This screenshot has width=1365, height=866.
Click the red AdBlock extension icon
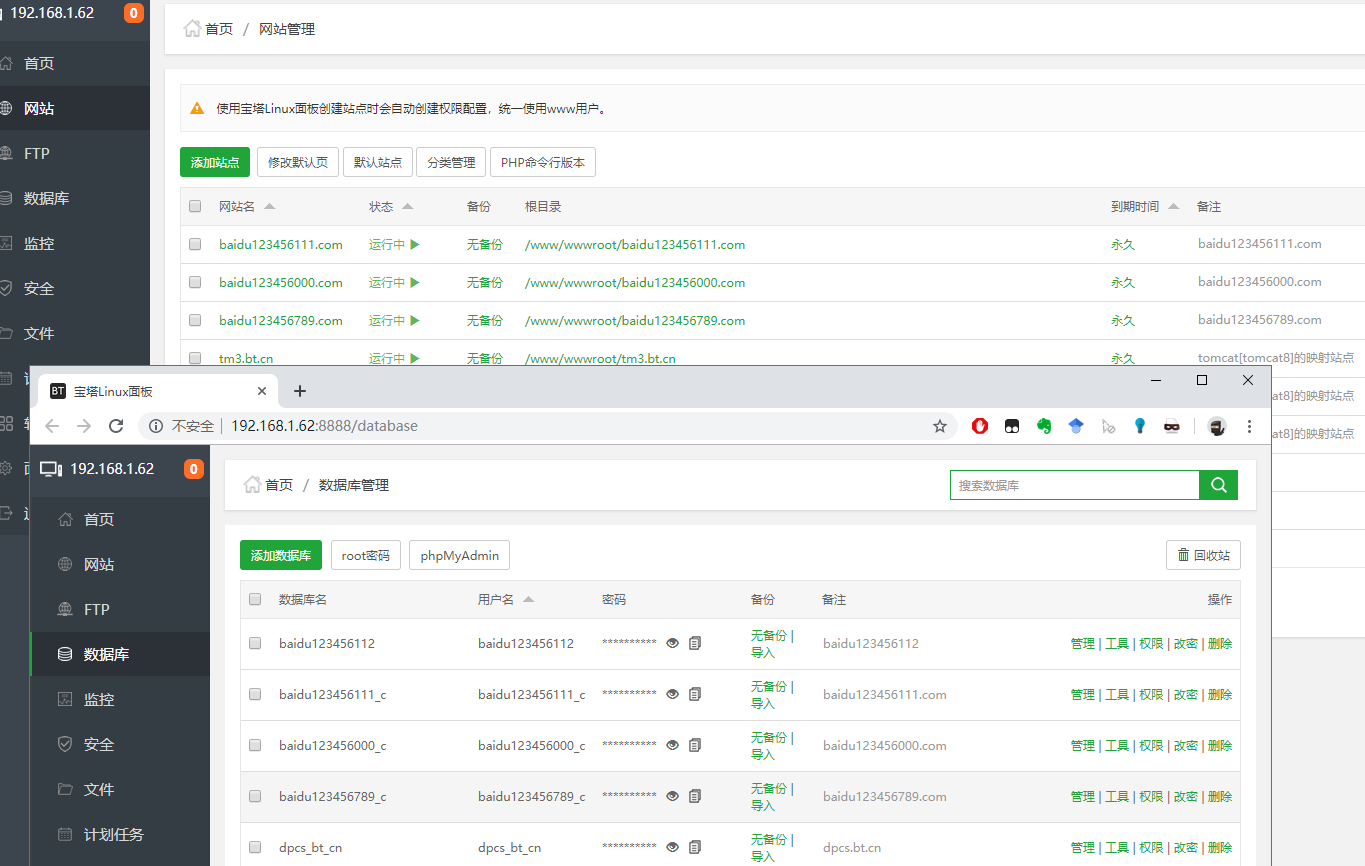[x=980, y=426]
